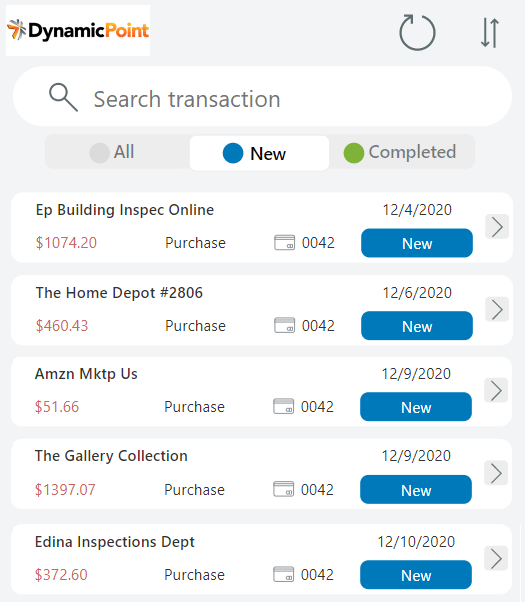The width and height of the screenshot is (525, 602).
Task: Select the Completed filter option
Action: coord(402,152)
